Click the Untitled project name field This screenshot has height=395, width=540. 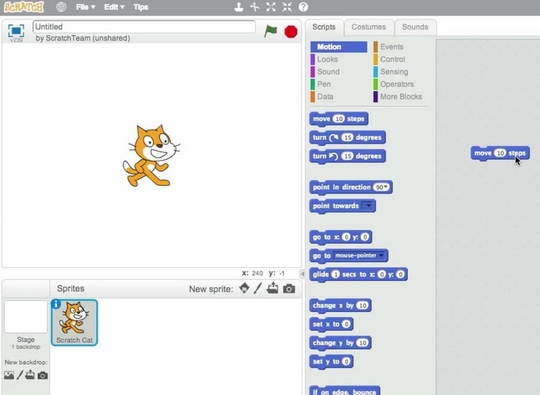[144, 27]
